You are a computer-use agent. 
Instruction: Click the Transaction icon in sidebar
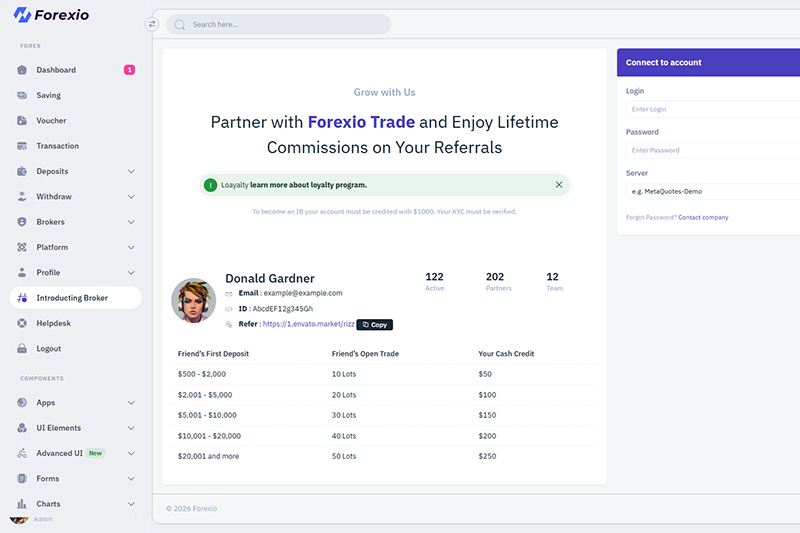pyautogui.click(x=22, y=146)
